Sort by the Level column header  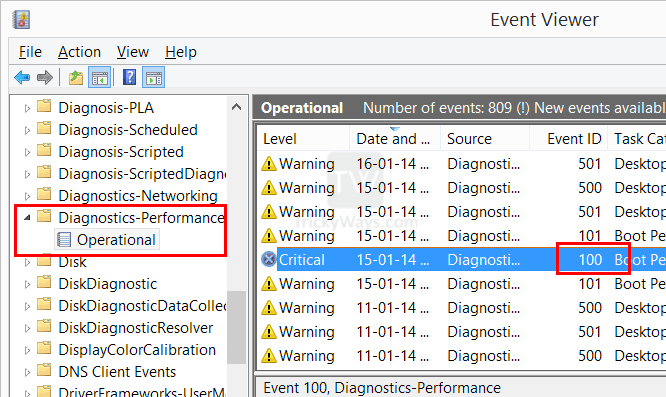303,138
